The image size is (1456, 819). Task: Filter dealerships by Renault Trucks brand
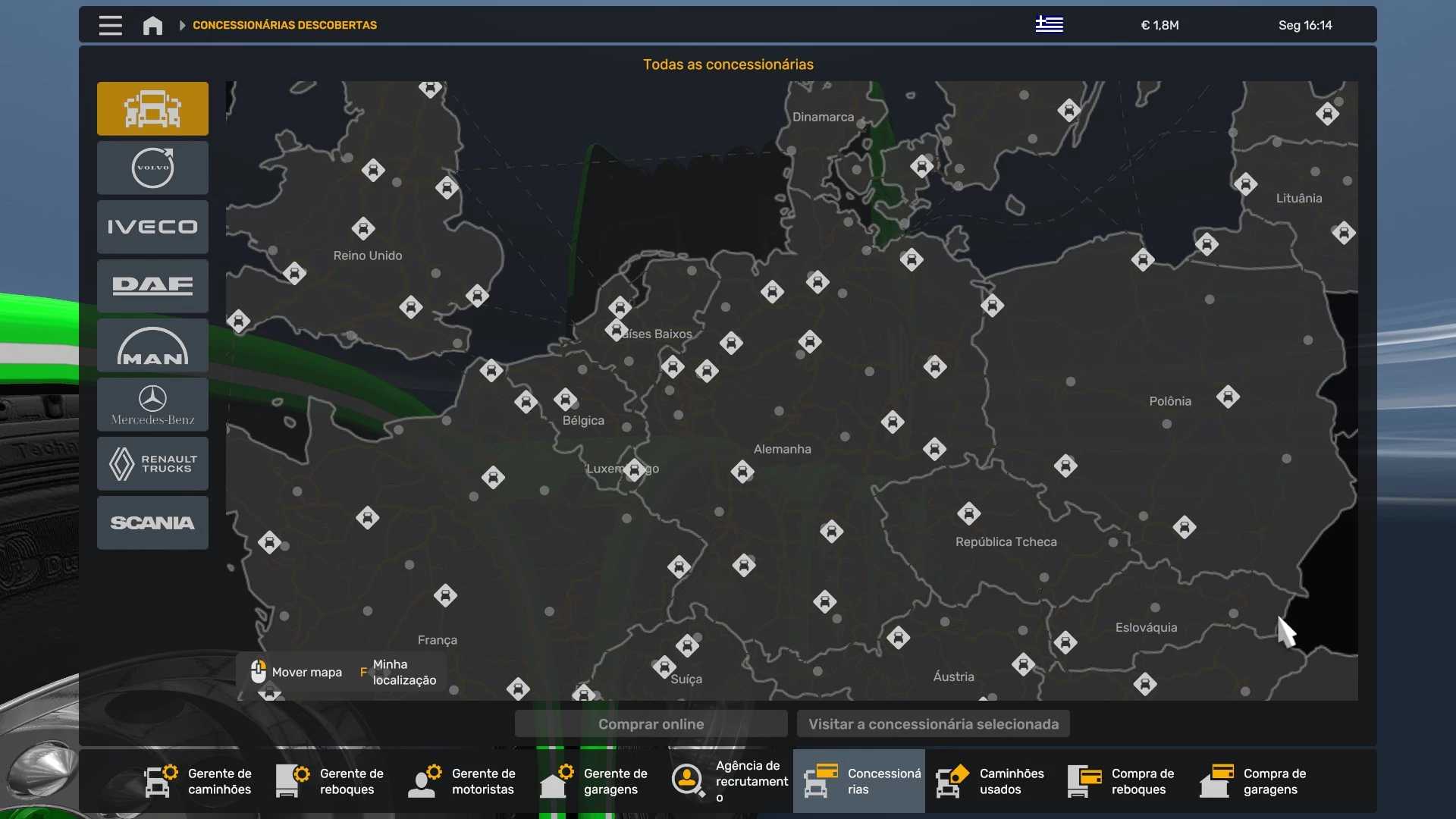152,463
